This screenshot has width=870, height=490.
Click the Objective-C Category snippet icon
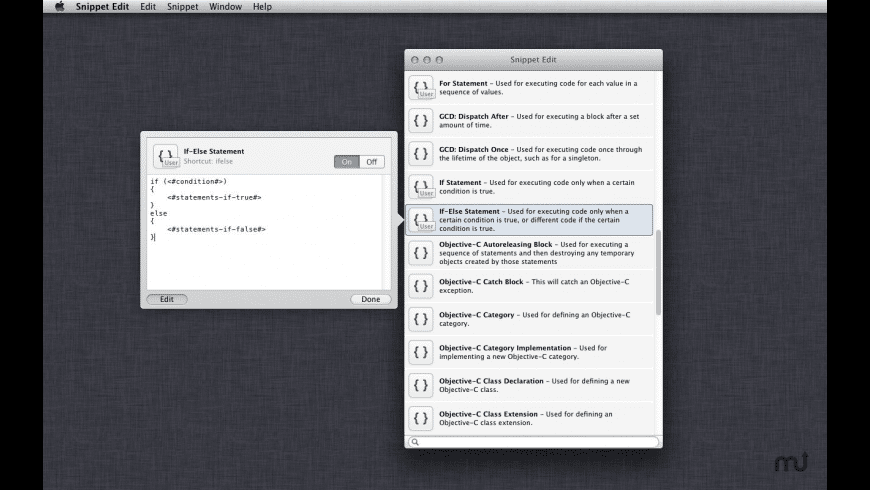click(x=421, y=319)
